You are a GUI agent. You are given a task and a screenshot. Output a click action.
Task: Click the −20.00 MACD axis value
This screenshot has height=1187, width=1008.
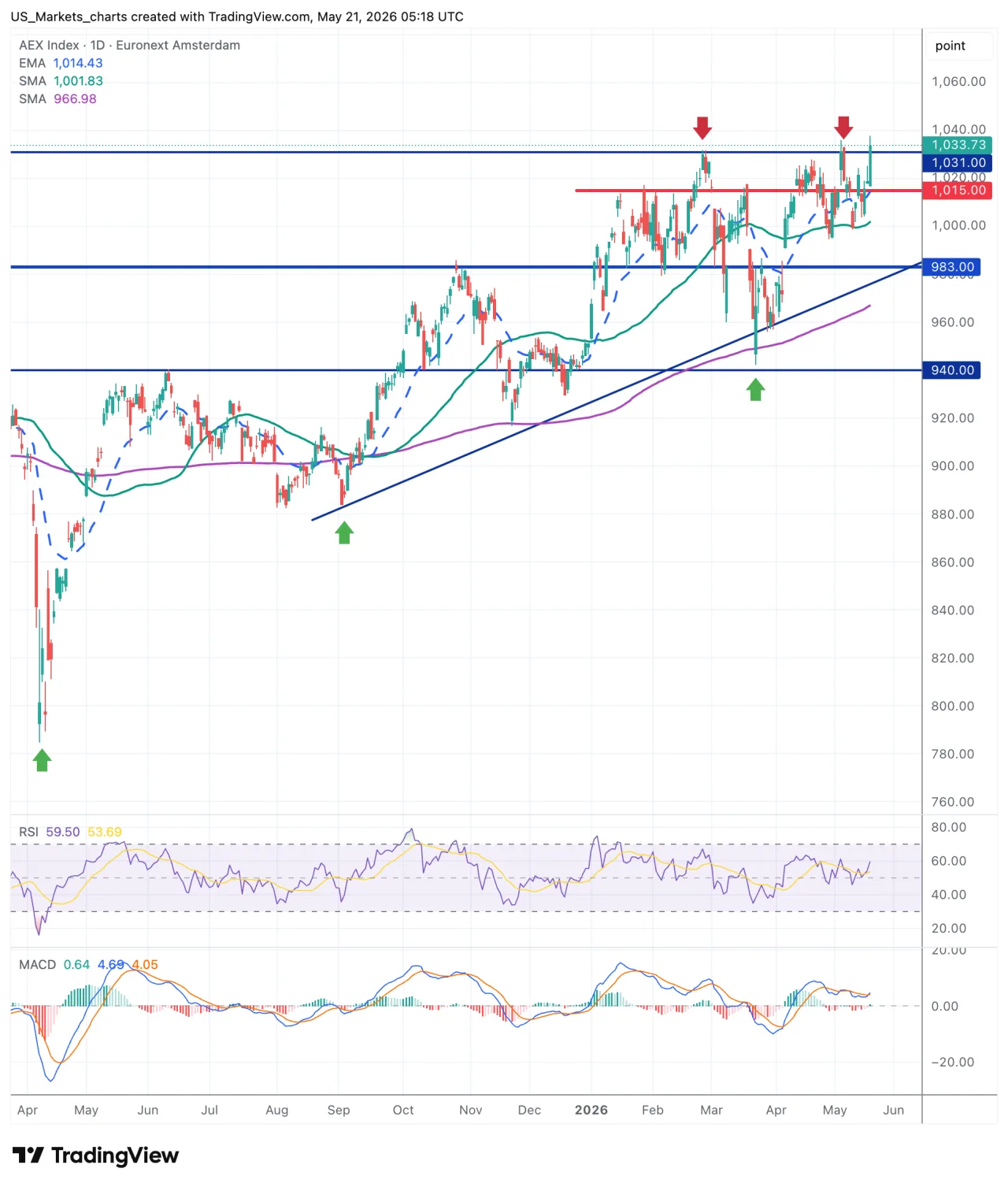[x=952, y=1063]
